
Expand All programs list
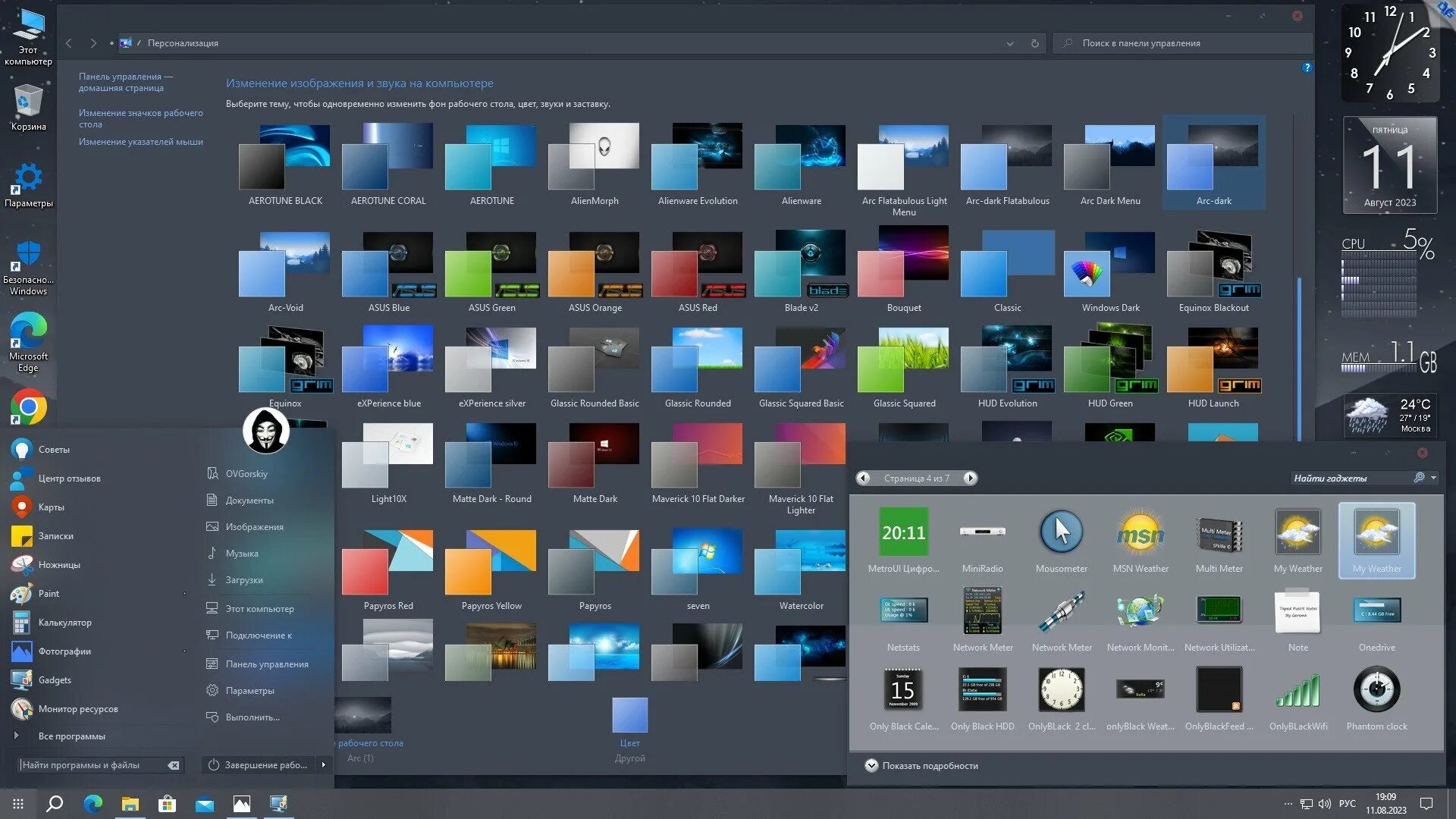(x=71, y=736)
